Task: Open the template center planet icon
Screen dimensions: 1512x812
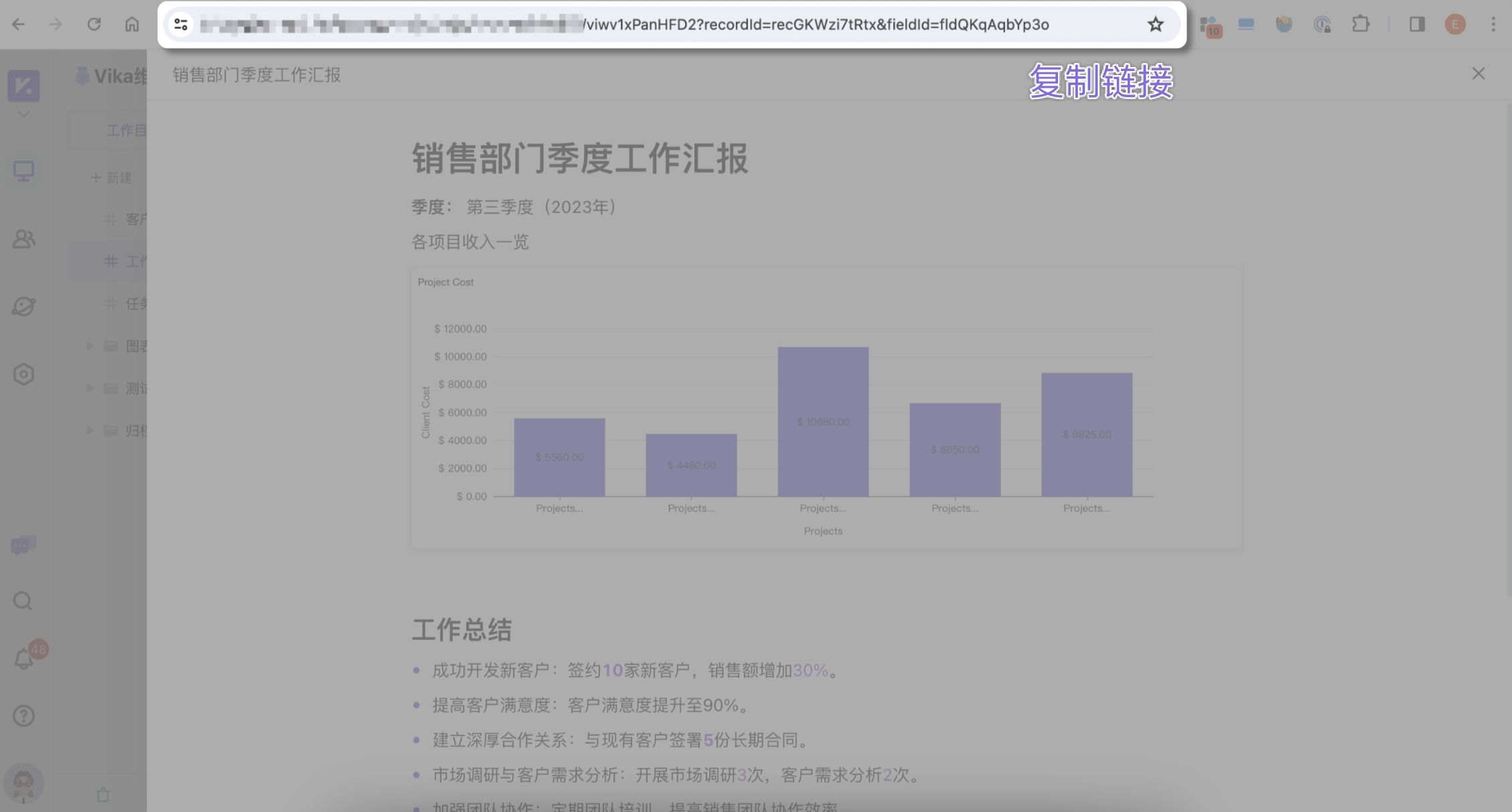Action: 23,306
